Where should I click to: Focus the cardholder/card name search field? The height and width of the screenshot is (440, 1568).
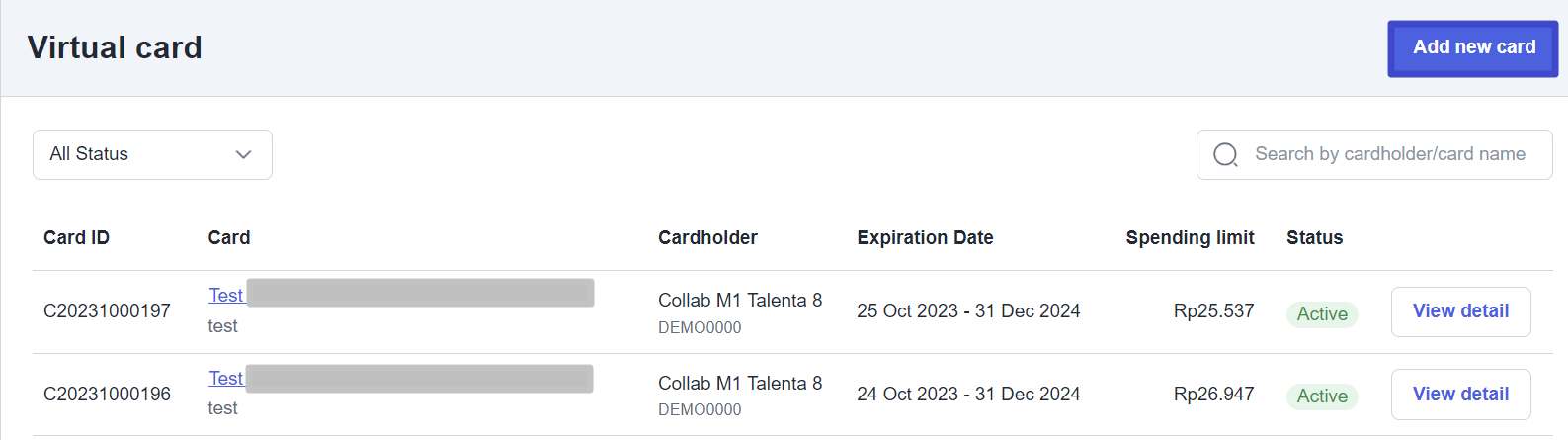[1389, 155]
